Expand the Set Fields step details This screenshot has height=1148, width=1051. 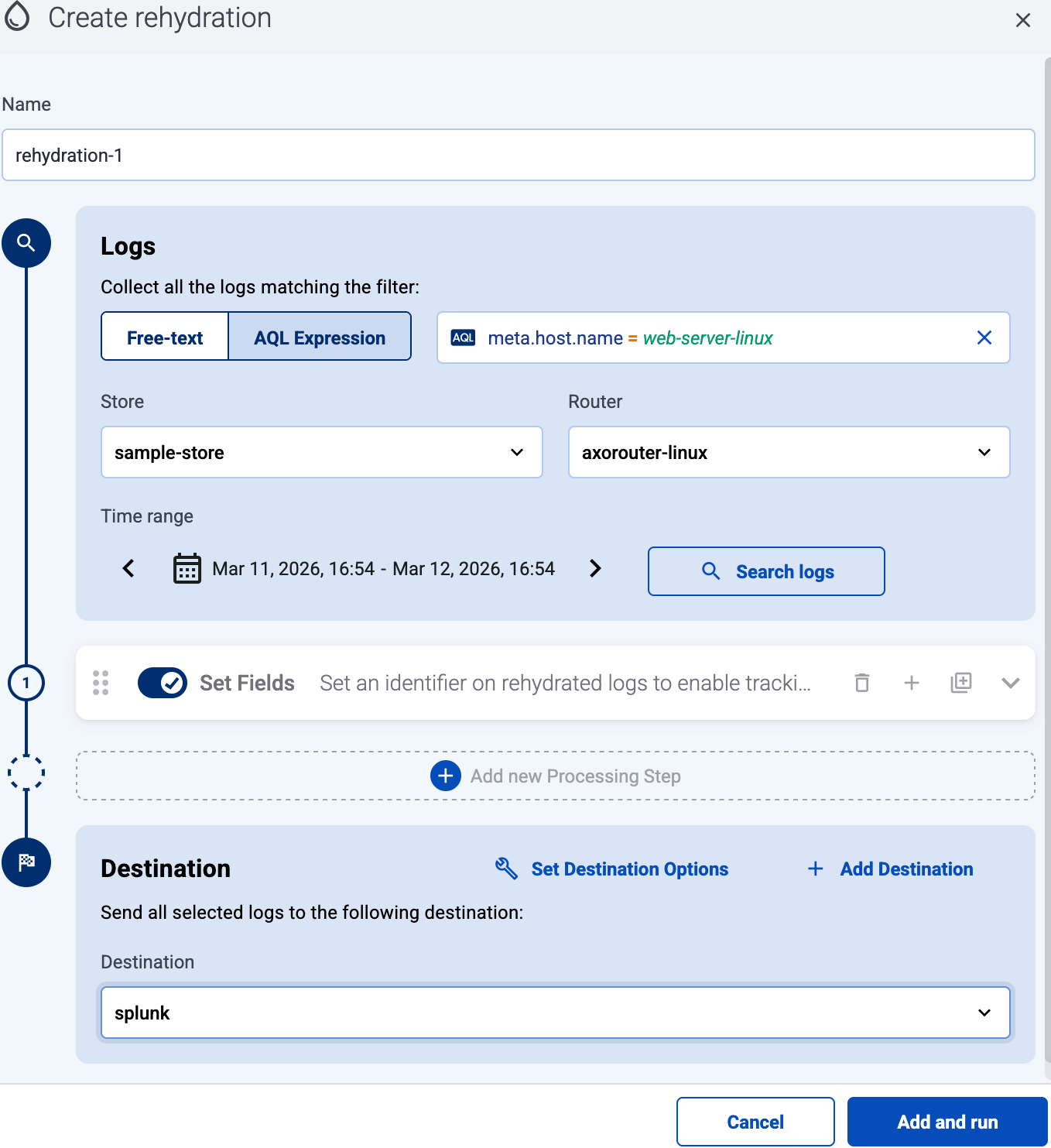(1010, 683)
